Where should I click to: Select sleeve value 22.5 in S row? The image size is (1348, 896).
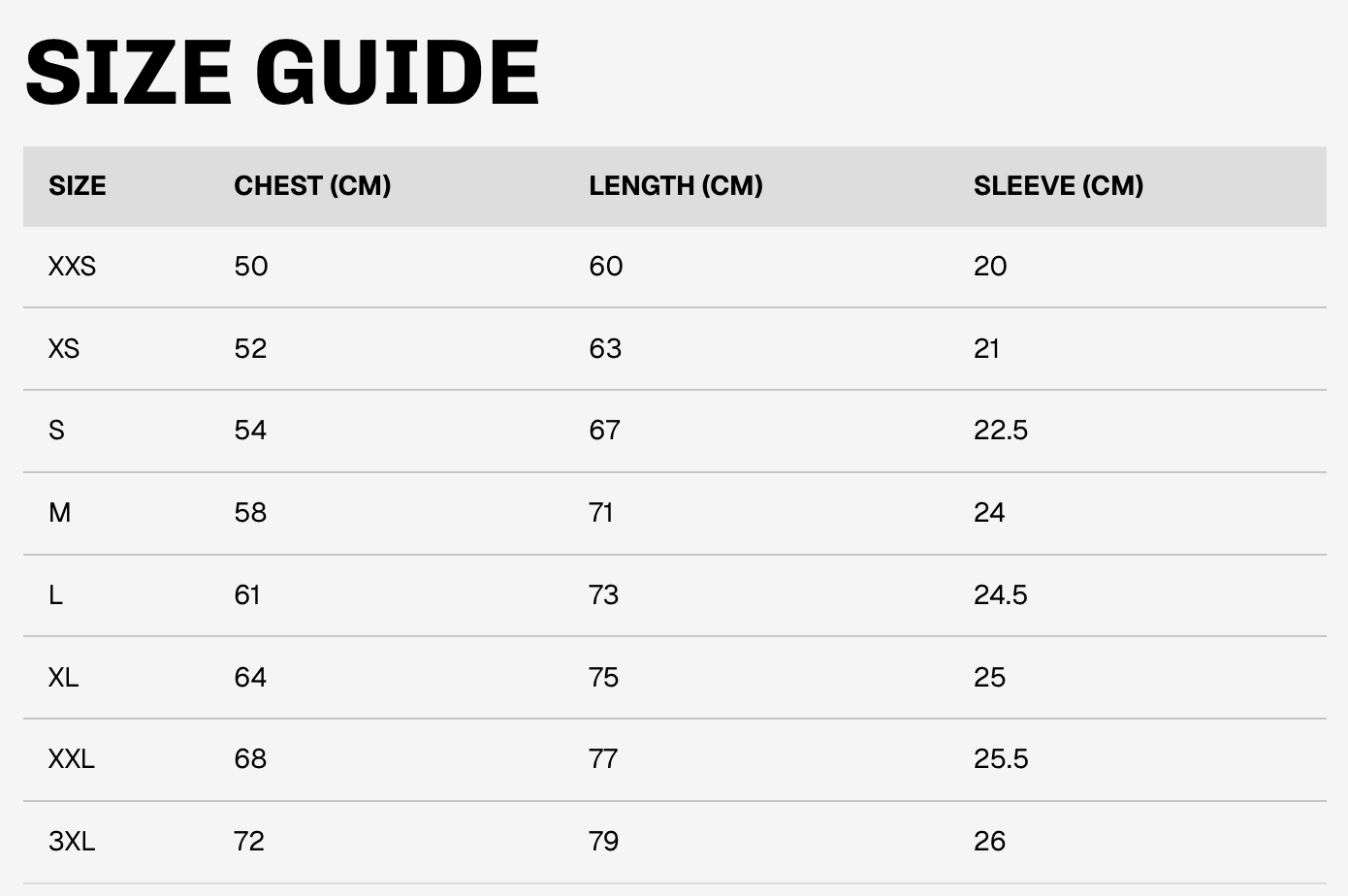point(1001,431)
